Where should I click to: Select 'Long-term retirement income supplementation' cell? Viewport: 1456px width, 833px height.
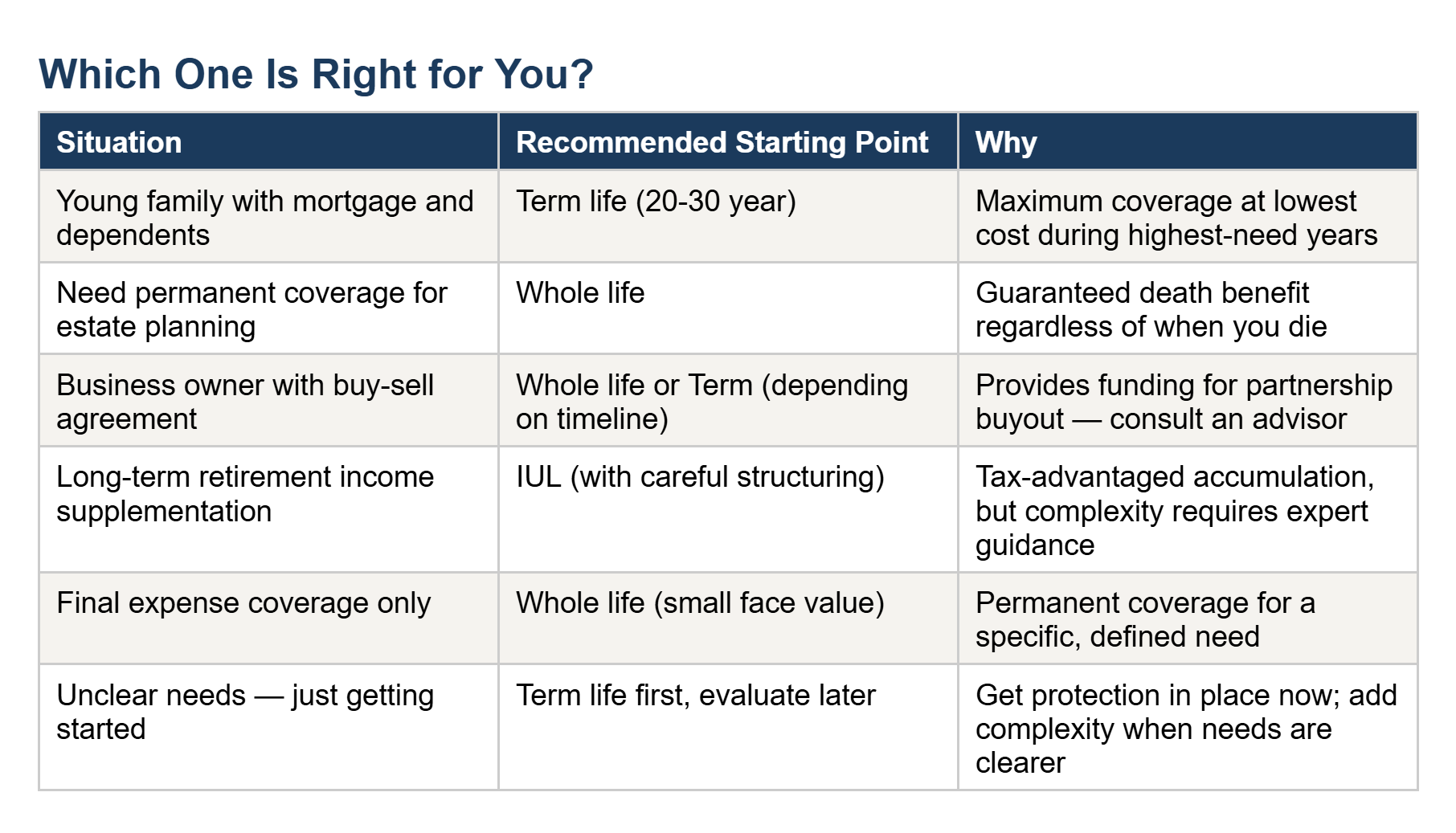coord(268,510)
